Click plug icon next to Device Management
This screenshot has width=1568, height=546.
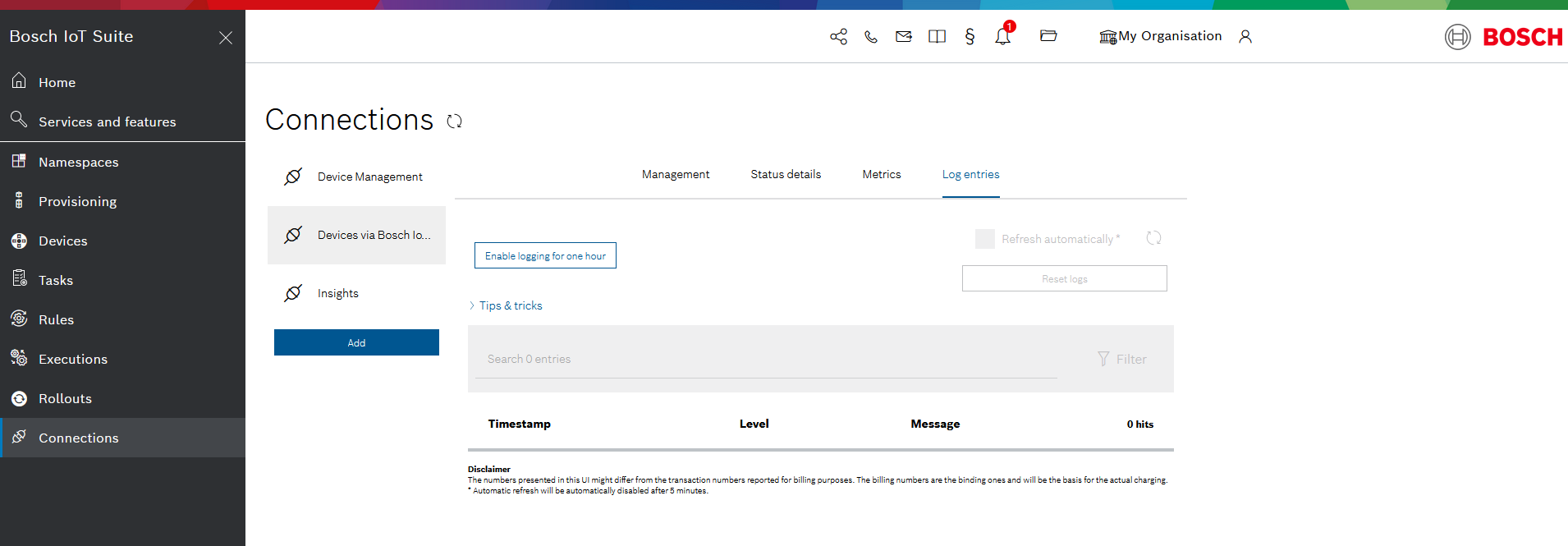(x=293, y=177)
